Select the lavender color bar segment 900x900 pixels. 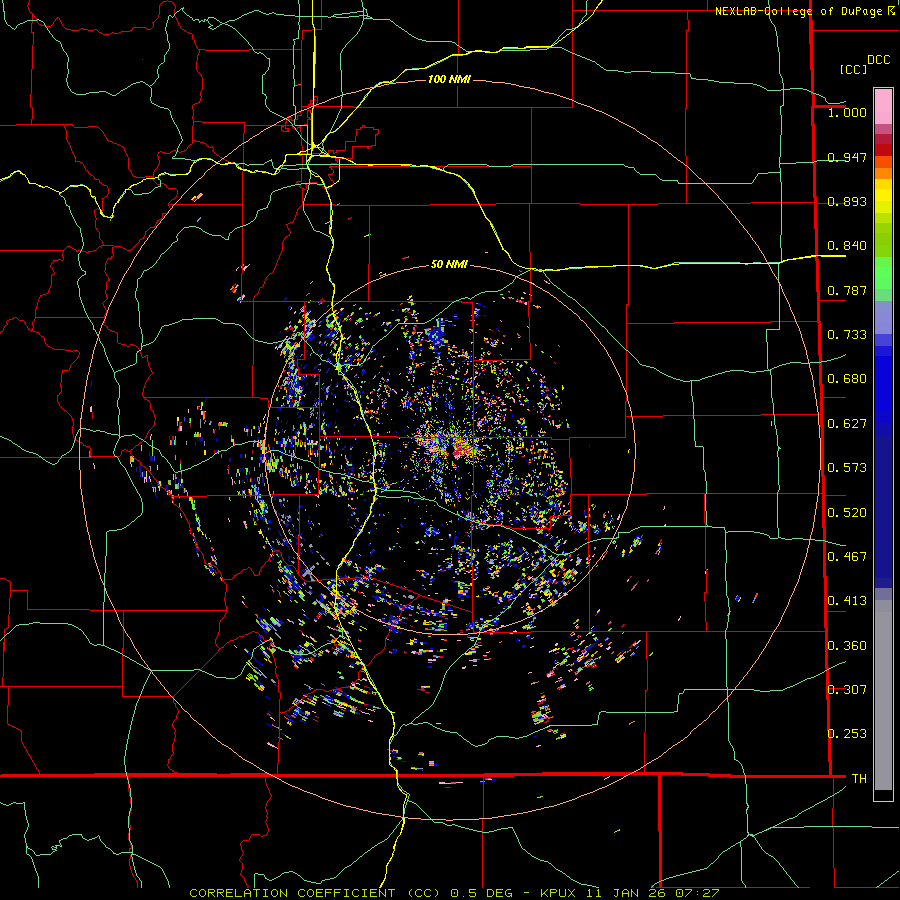pyautogui.click(x=883, y=317)
